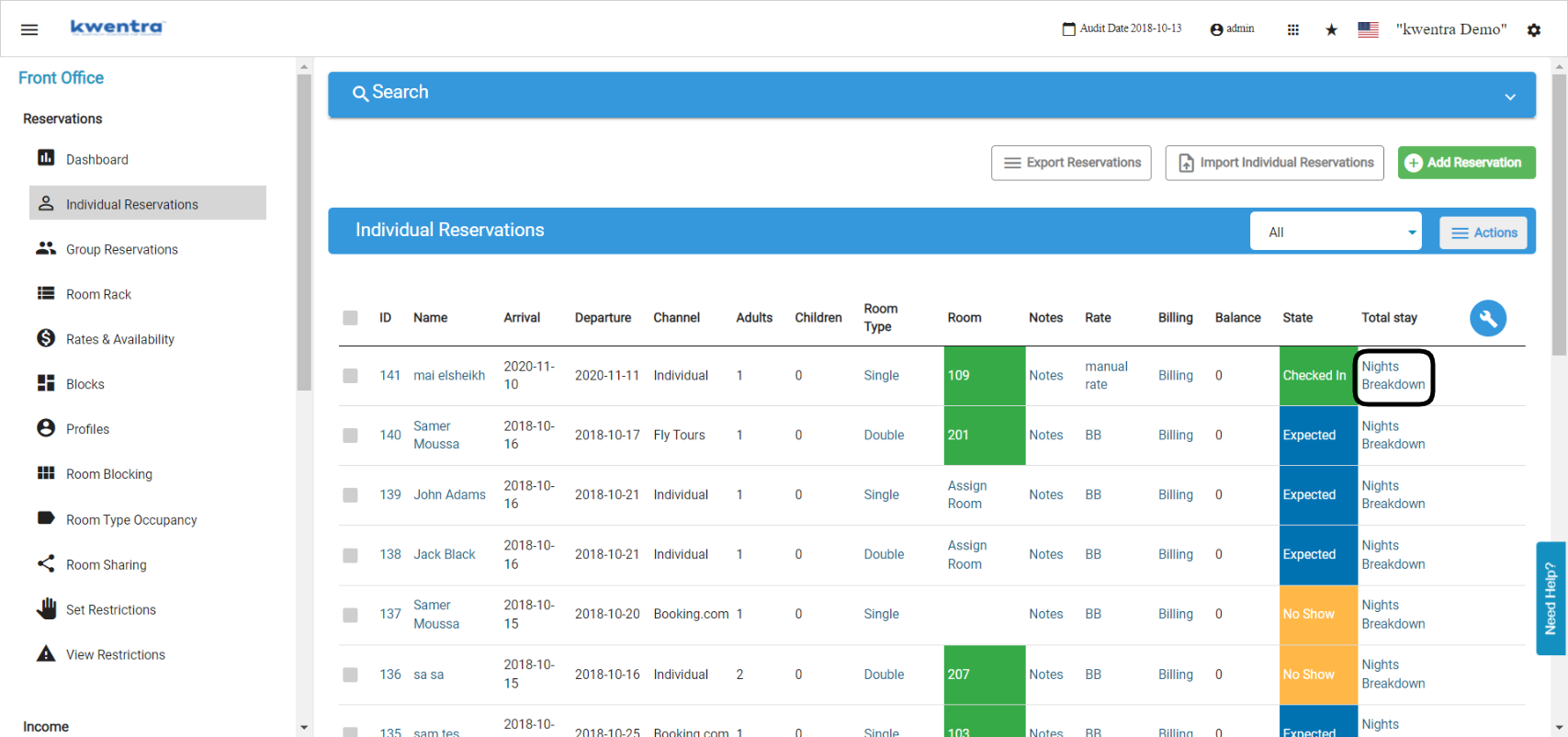Viewport: 1568px width, 737px height.
Task: Navigate to Room Blocking
Action: pos(109,474)
